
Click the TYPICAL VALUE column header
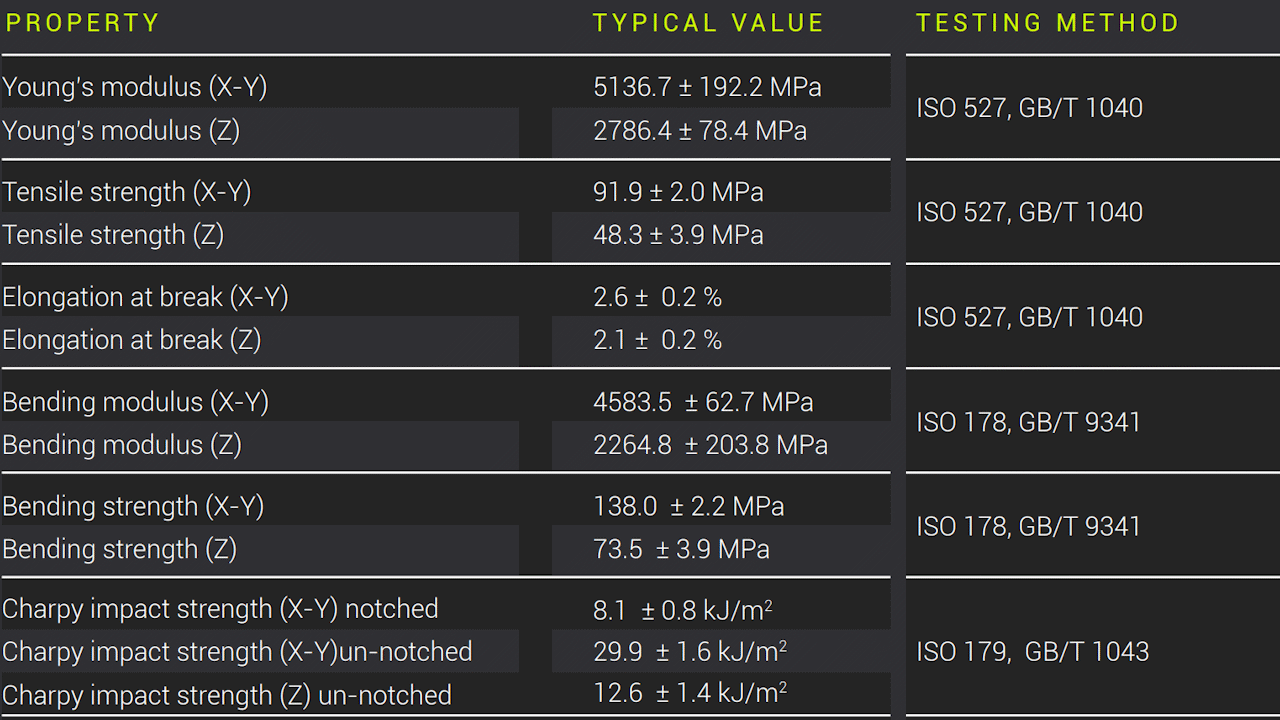click(x=708, y=23)
